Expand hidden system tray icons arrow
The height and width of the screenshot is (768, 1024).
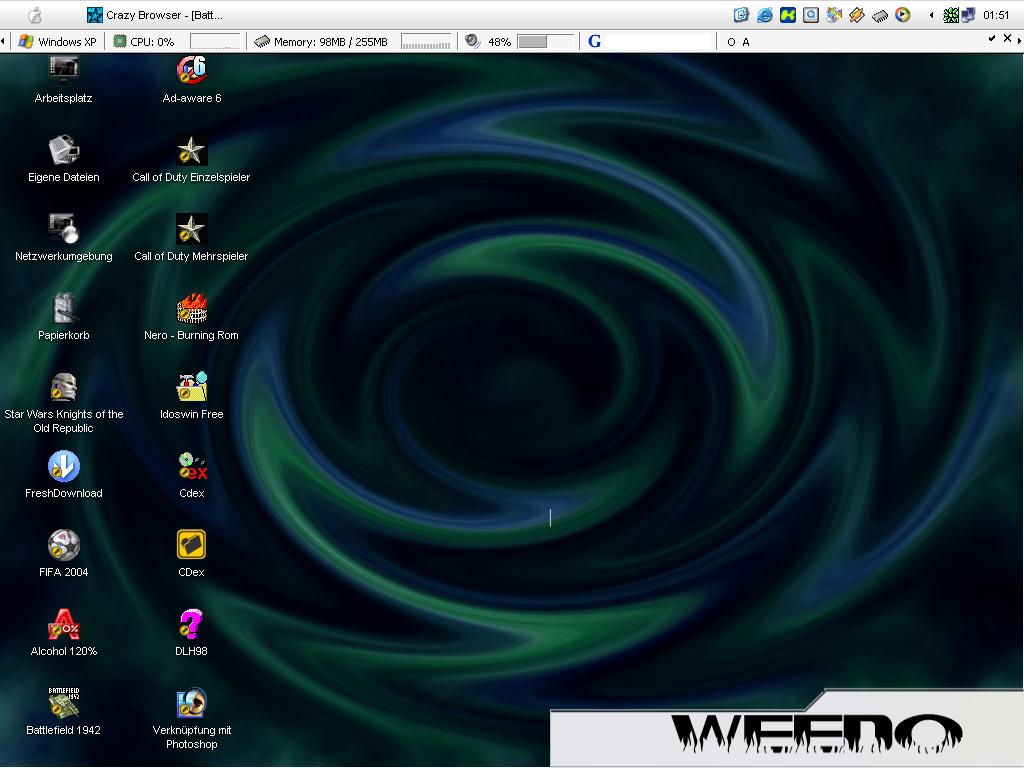(932, 15)
